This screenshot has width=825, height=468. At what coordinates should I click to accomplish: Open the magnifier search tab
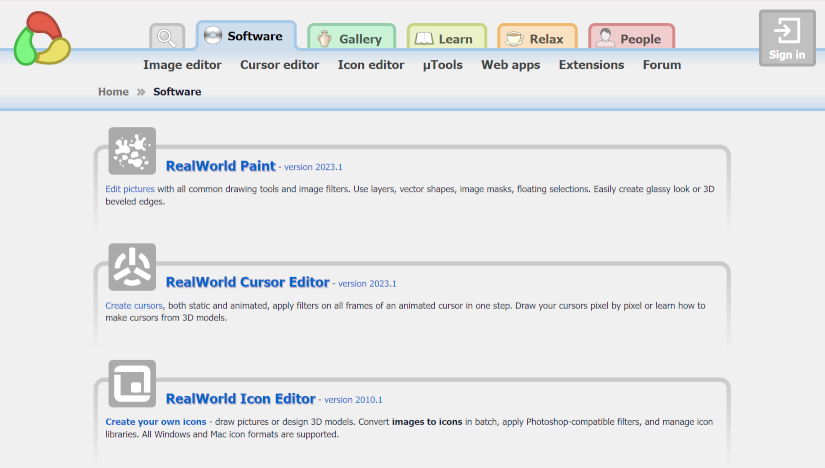[167, 38]
